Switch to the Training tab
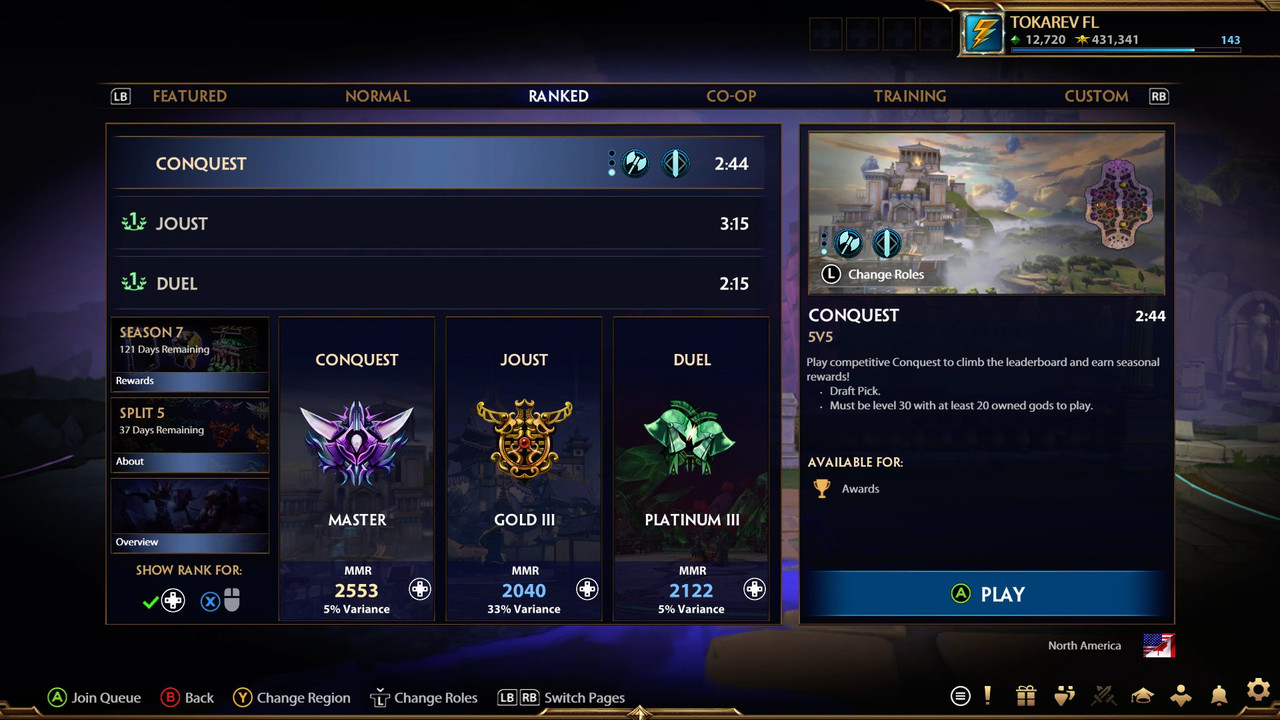Image resolution: width=1280 pixels, height=720 pixels. (x=910, y=96)
